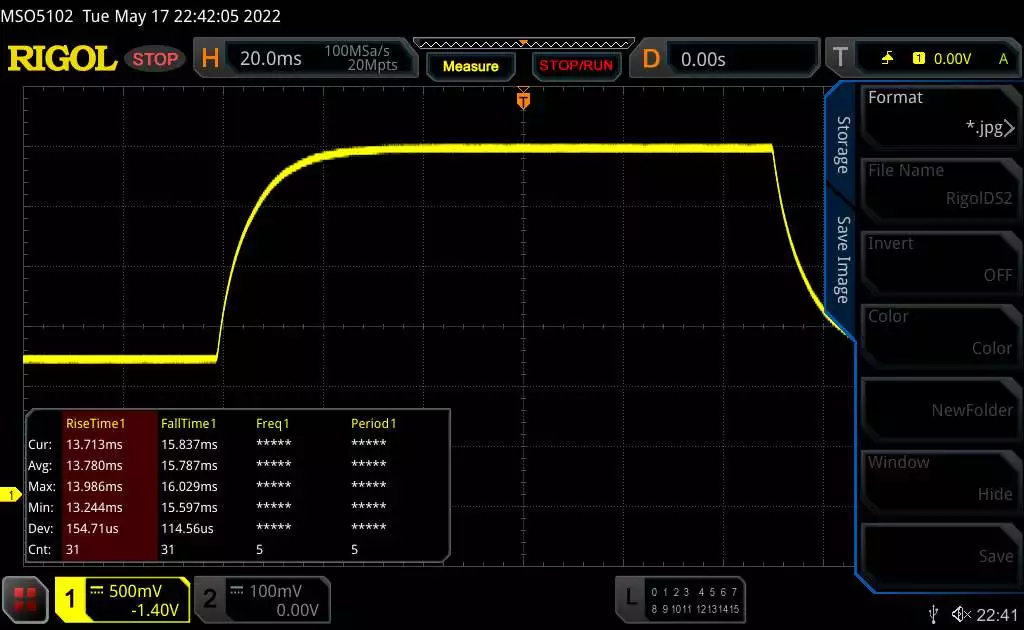Click the red grid function menu icon
Screen dimensions: 1024x630
coord(25,599)
